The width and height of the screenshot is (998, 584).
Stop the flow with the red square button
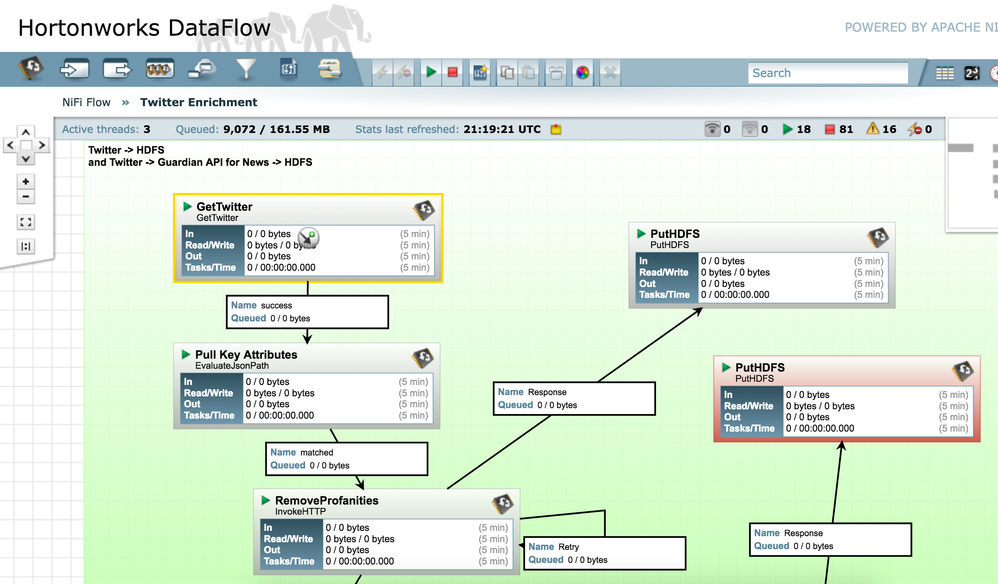452,72
